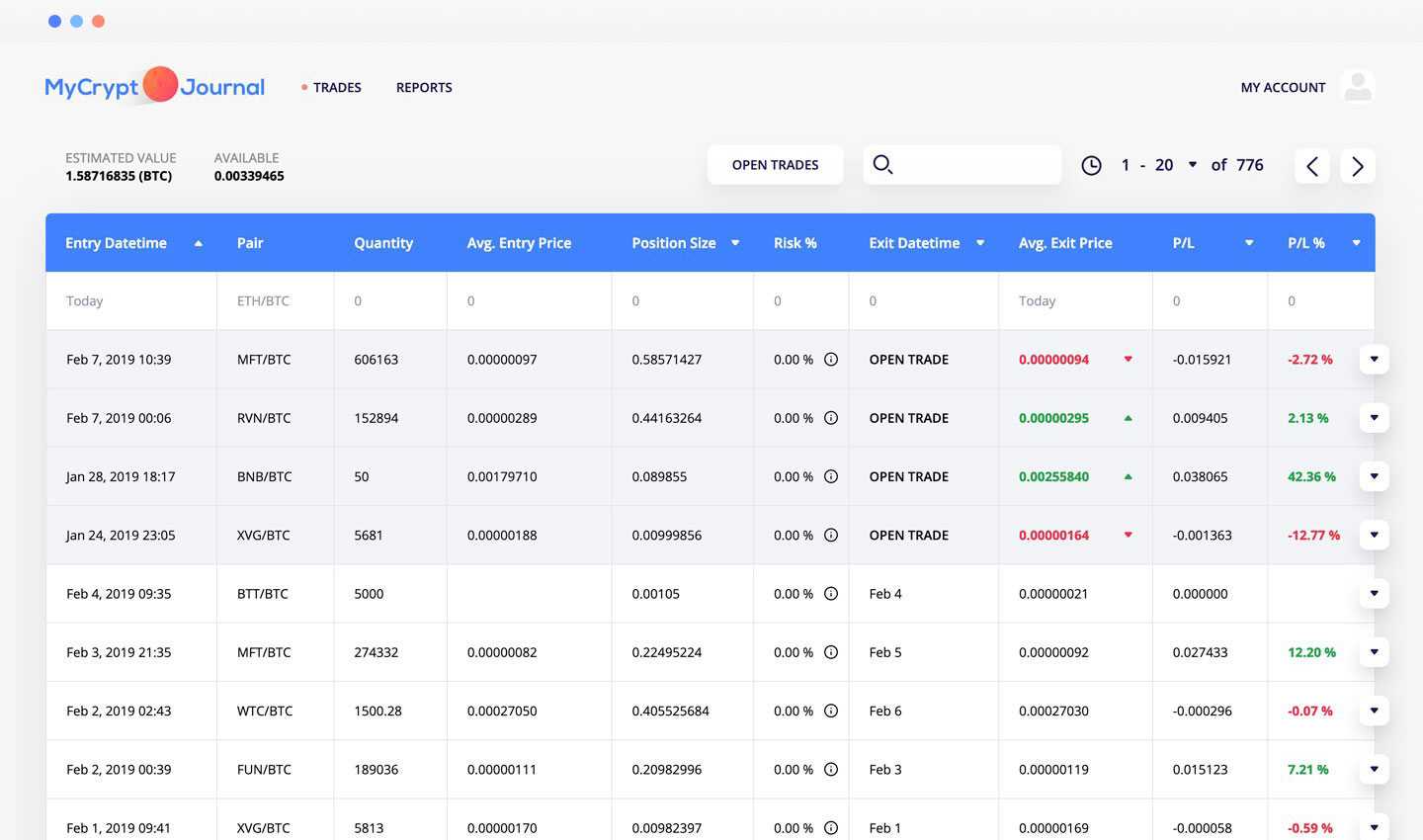This screenshot has width=1423, height=840.
Task: Open P/L % column sort dropdown
Action: (x=1356, y=243)
